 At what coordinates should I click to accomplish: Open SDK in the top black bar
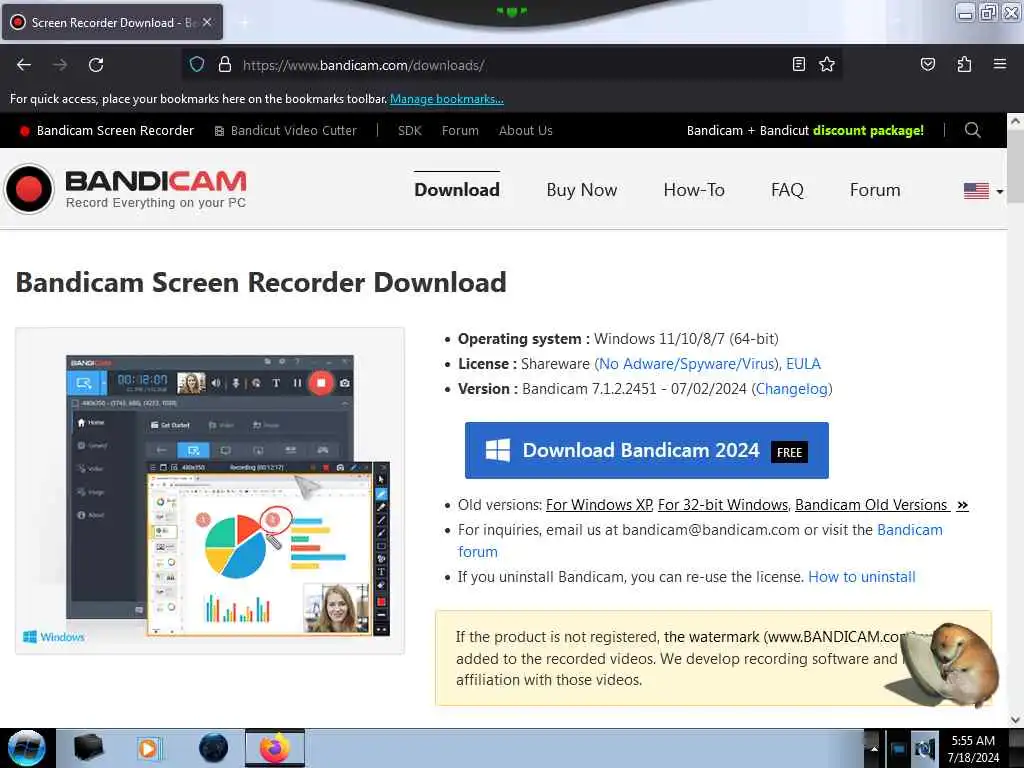[x=409, y=131]
